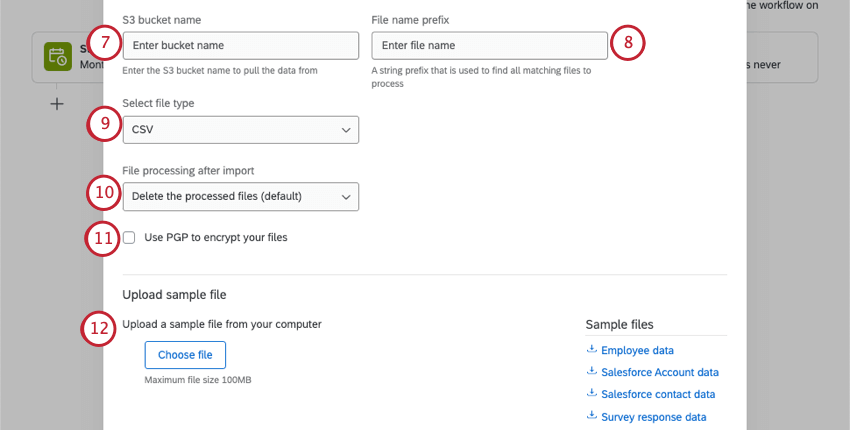The width and height of the screenshot is (850, 430).
Task: Click the download icon beside Survey response data
Action: pos(592,417)
